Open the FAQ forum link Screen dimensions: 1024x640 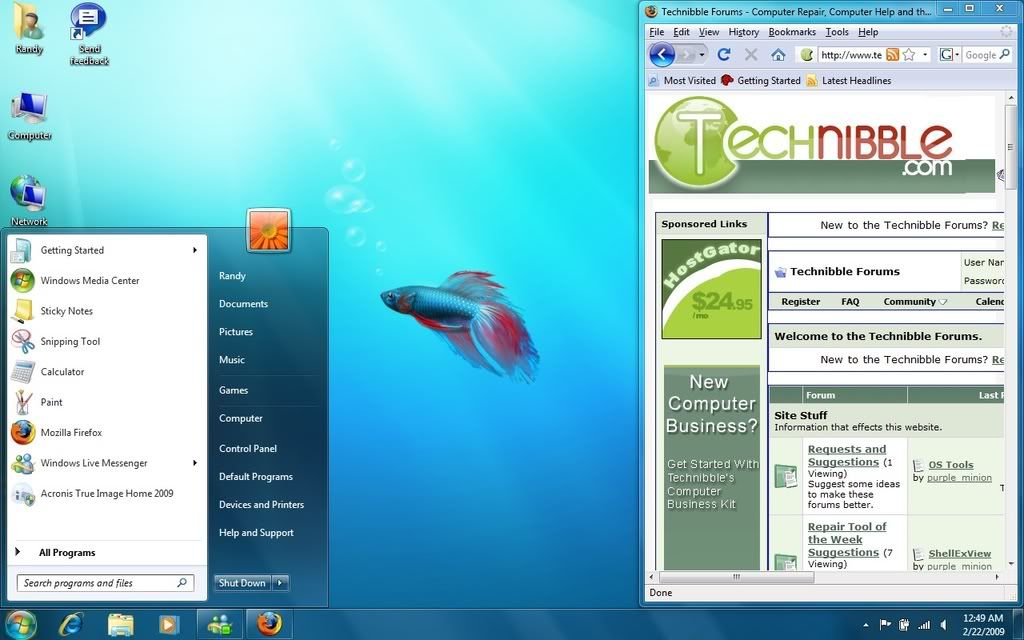850,302
